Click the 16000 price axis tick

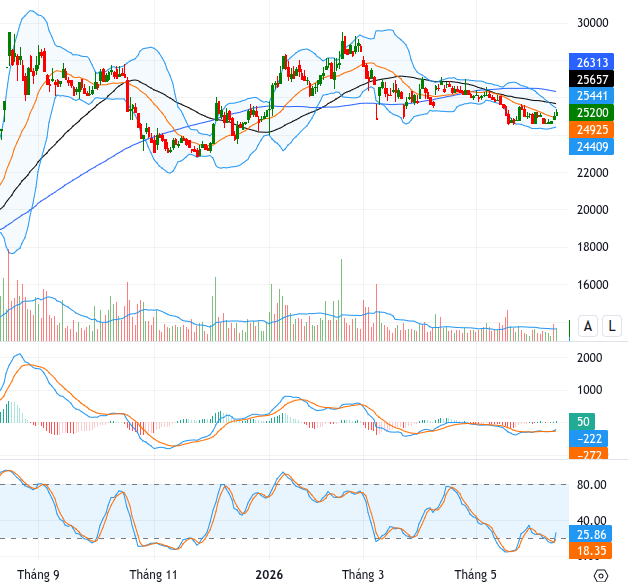(592, 284)
